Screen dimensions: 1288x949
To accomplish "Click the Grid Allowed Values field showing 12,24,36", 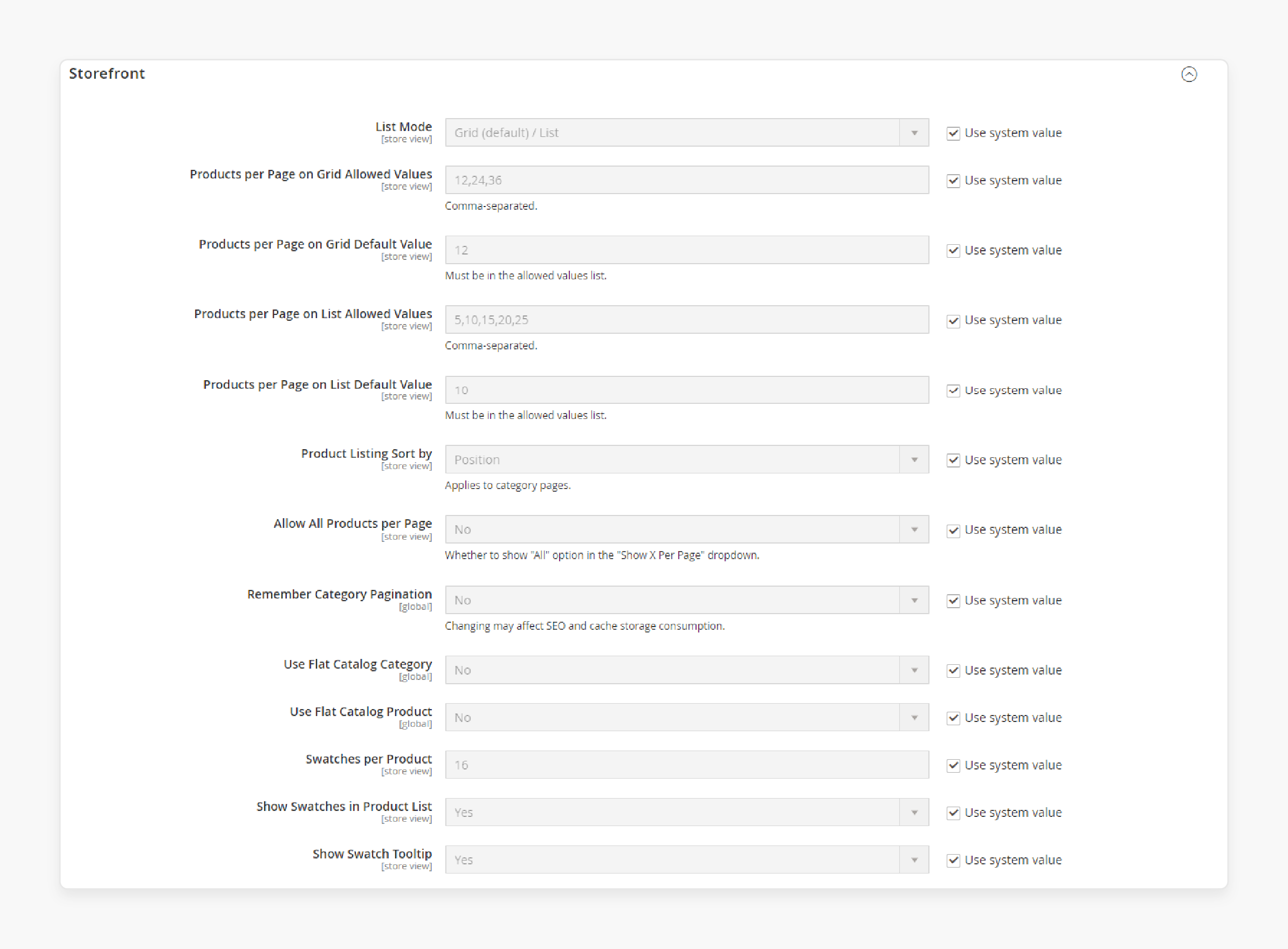I will click(x=687, y=181).
